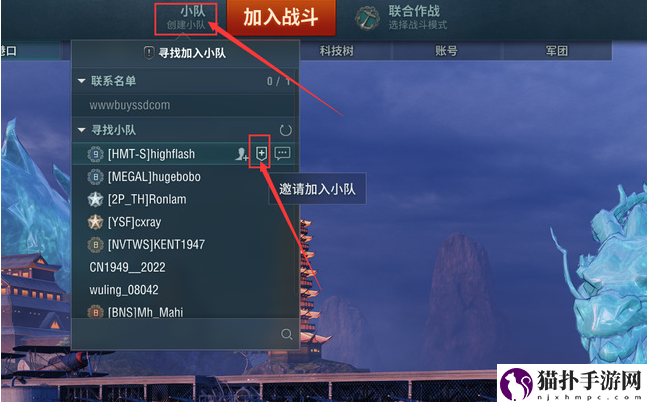
Task: Click the 小队 创建小队 button
Action: tap(186, 19)
